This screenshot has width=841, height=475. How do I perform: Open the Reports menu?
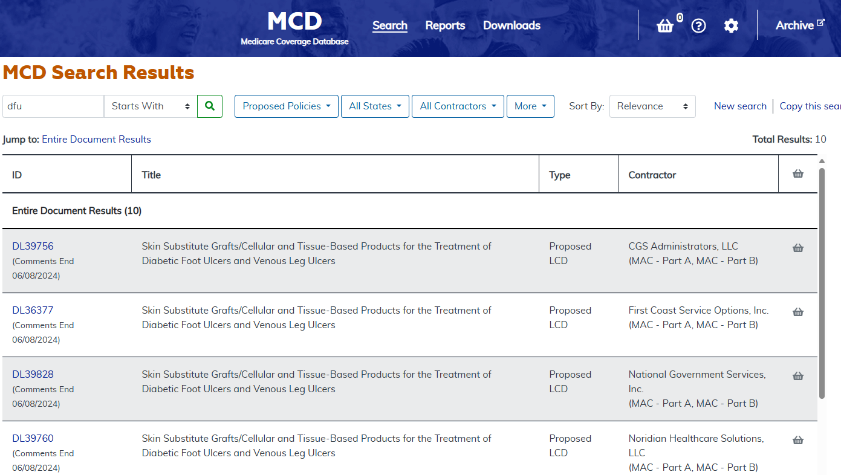445,25
